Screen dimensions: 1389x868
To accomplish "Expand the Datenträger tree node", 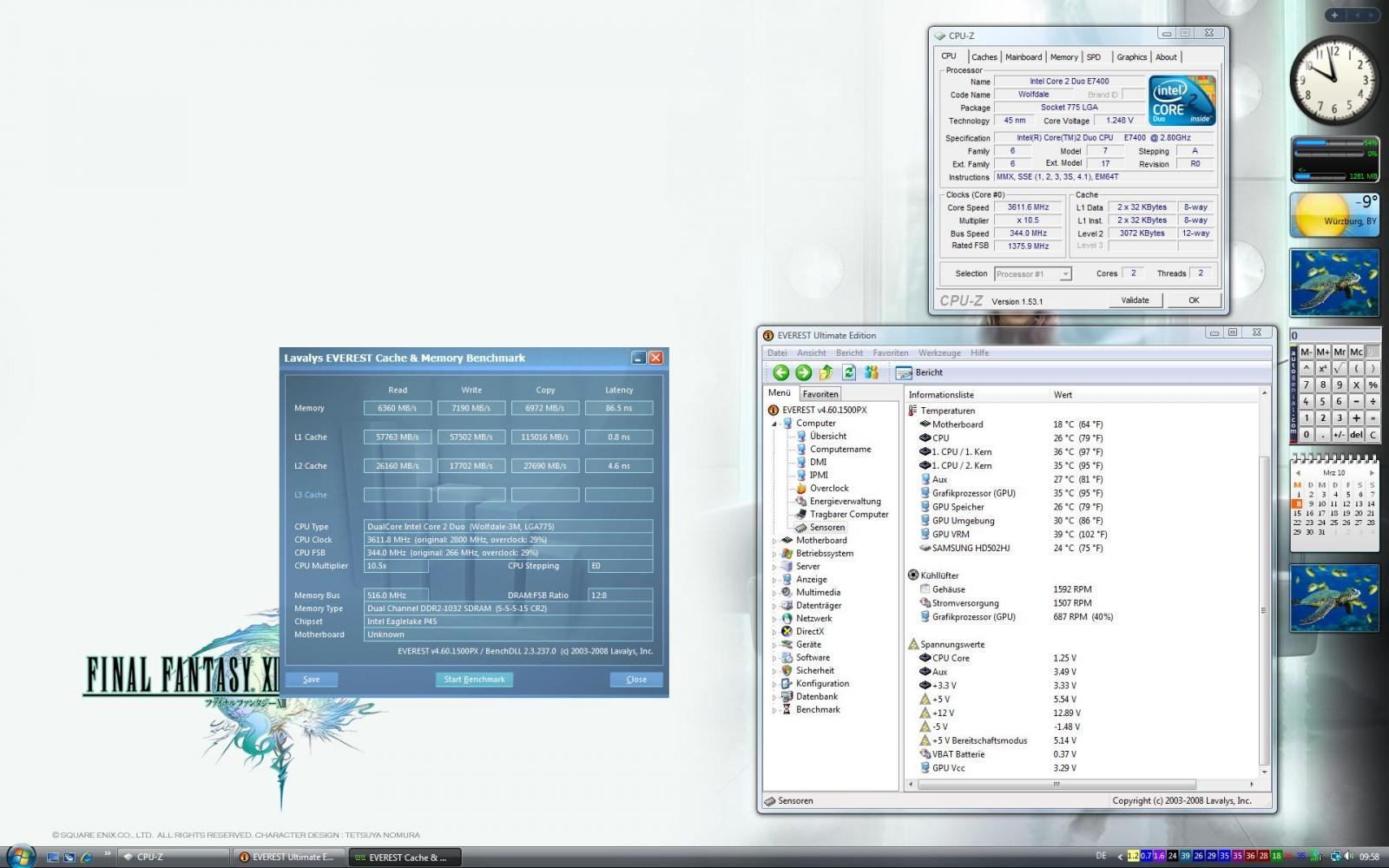I will tap(774, 606).
